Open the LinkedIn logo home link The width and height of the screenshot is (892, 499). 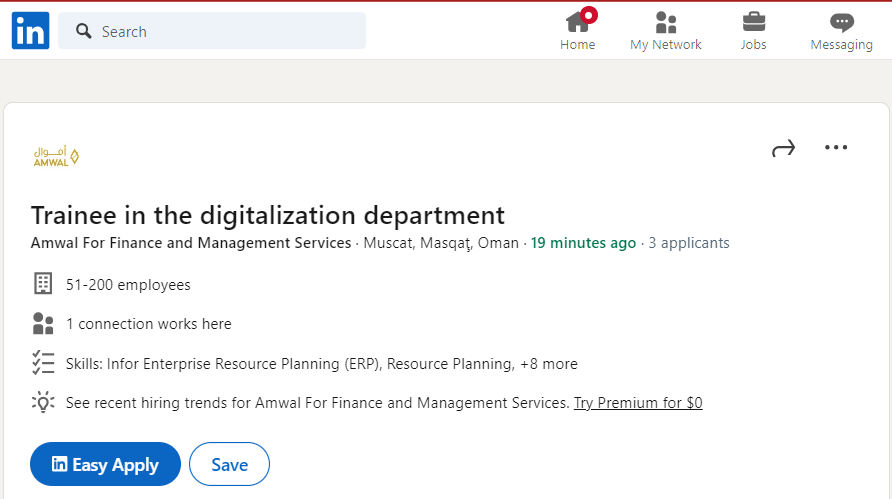coord(30,31)
